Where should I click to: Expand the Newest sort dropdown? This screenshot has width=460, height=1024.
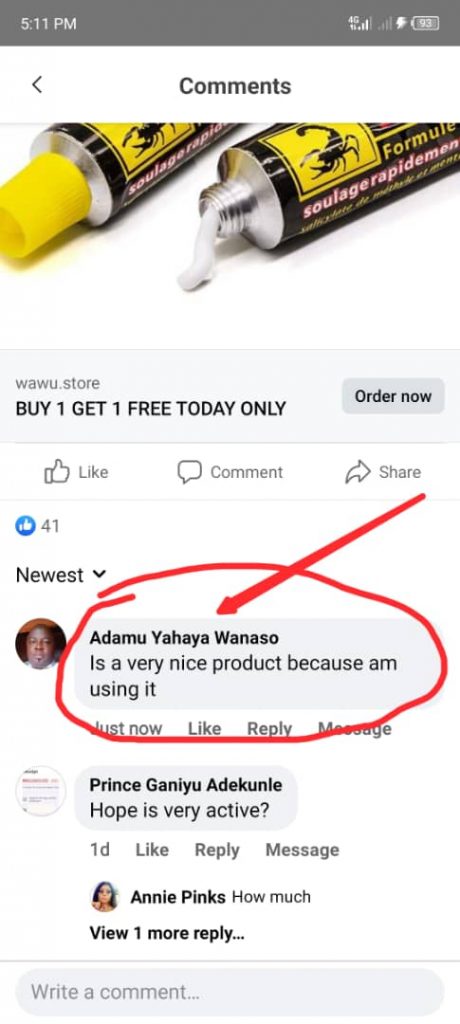point(60,575)
